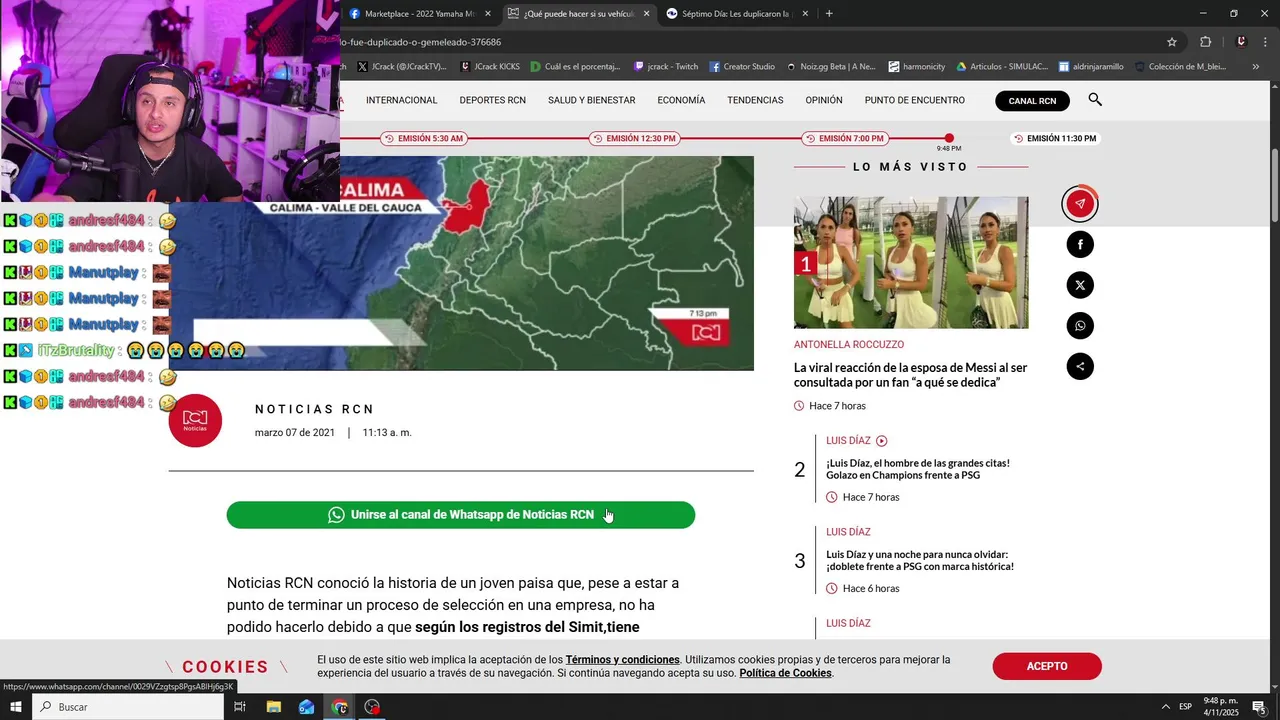Viewport: 1280px width, 720px height.
Task: Open the DEPORTES RCN menu section
Action: [492, 100]
